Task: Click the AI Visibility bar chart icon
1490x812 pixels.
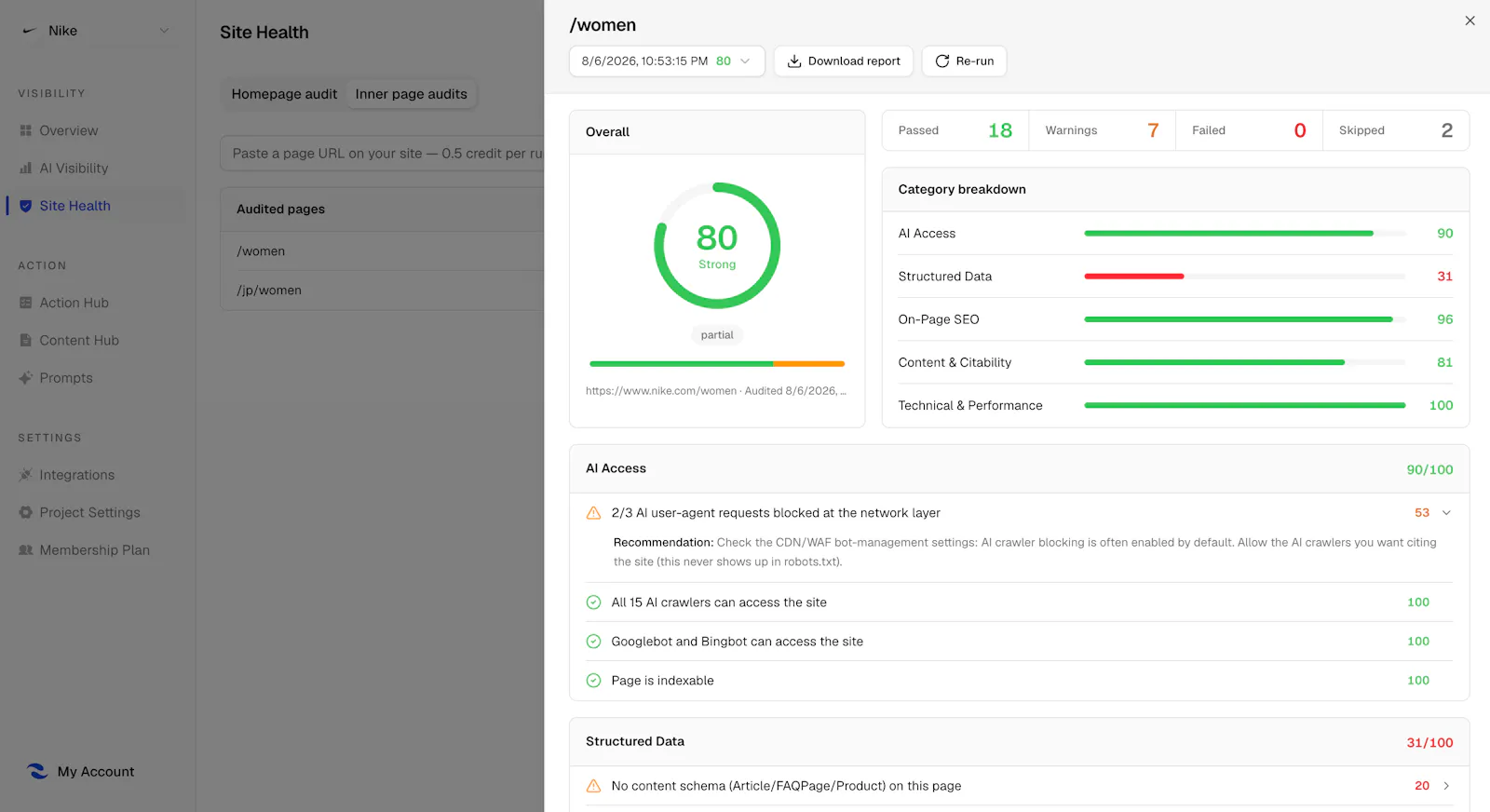Action: click(x=26, y=169)
